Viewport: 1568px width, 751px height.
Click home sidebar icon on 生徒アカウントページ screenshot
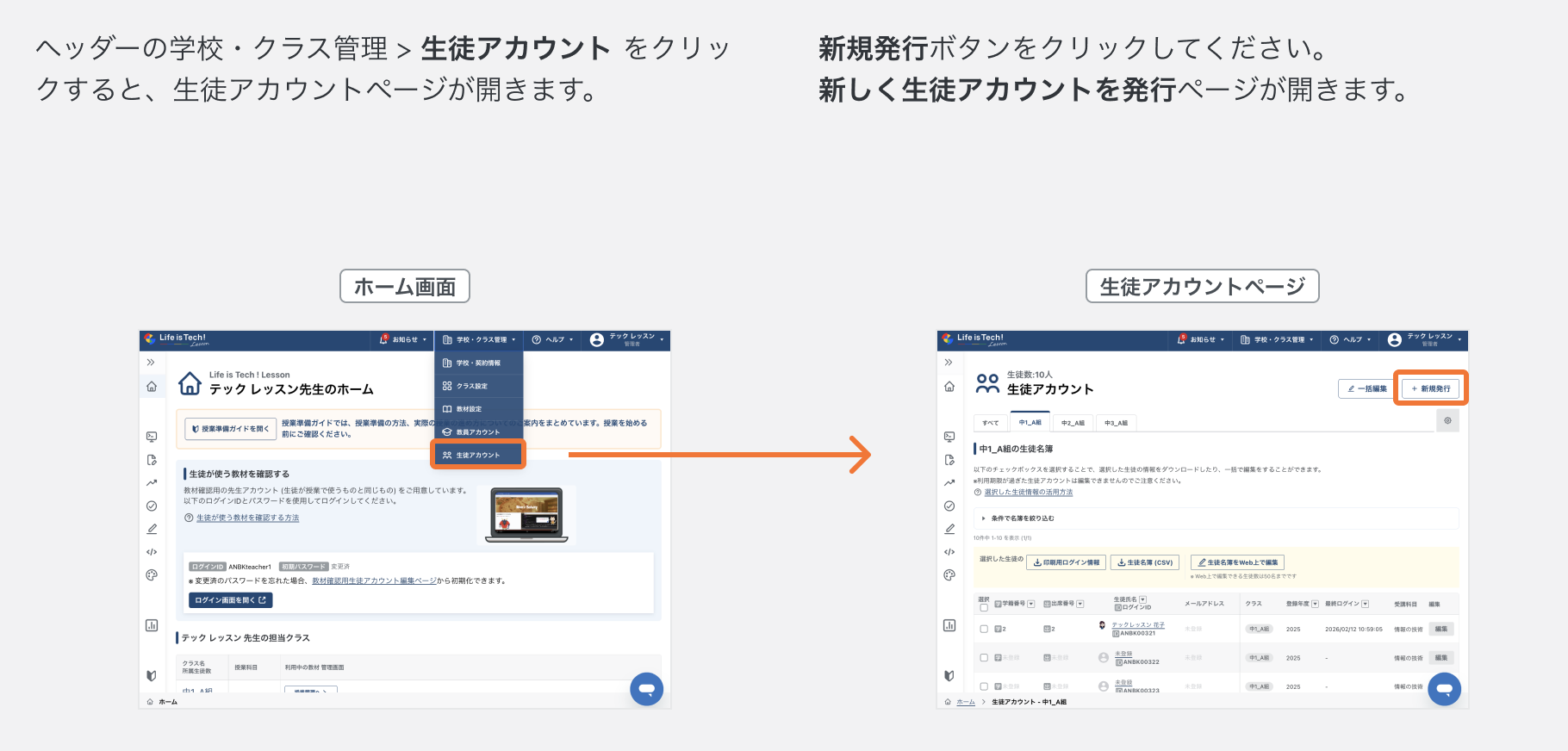pos(949,387)
